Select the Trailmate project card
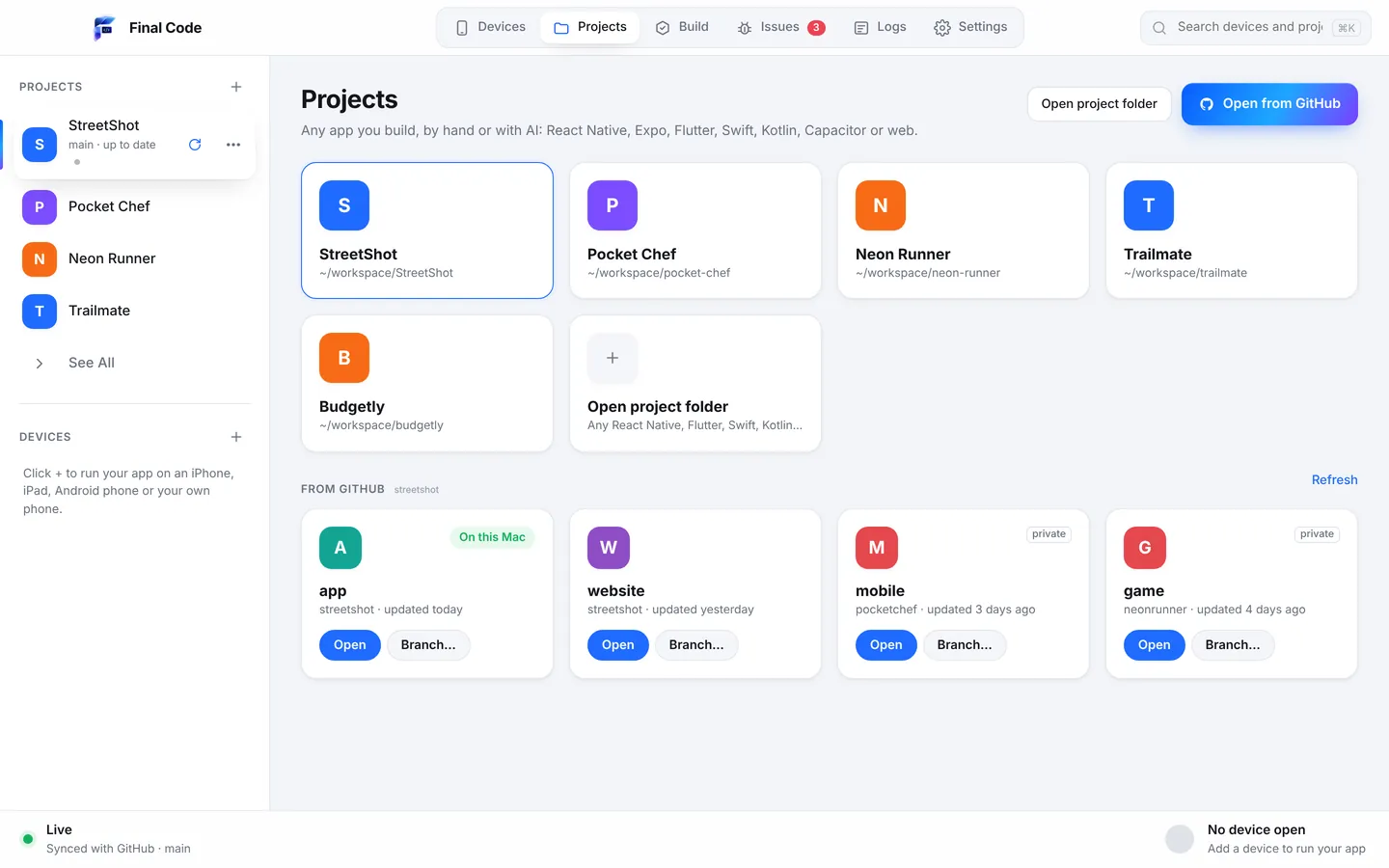1389x868 pixels. 1232,231
